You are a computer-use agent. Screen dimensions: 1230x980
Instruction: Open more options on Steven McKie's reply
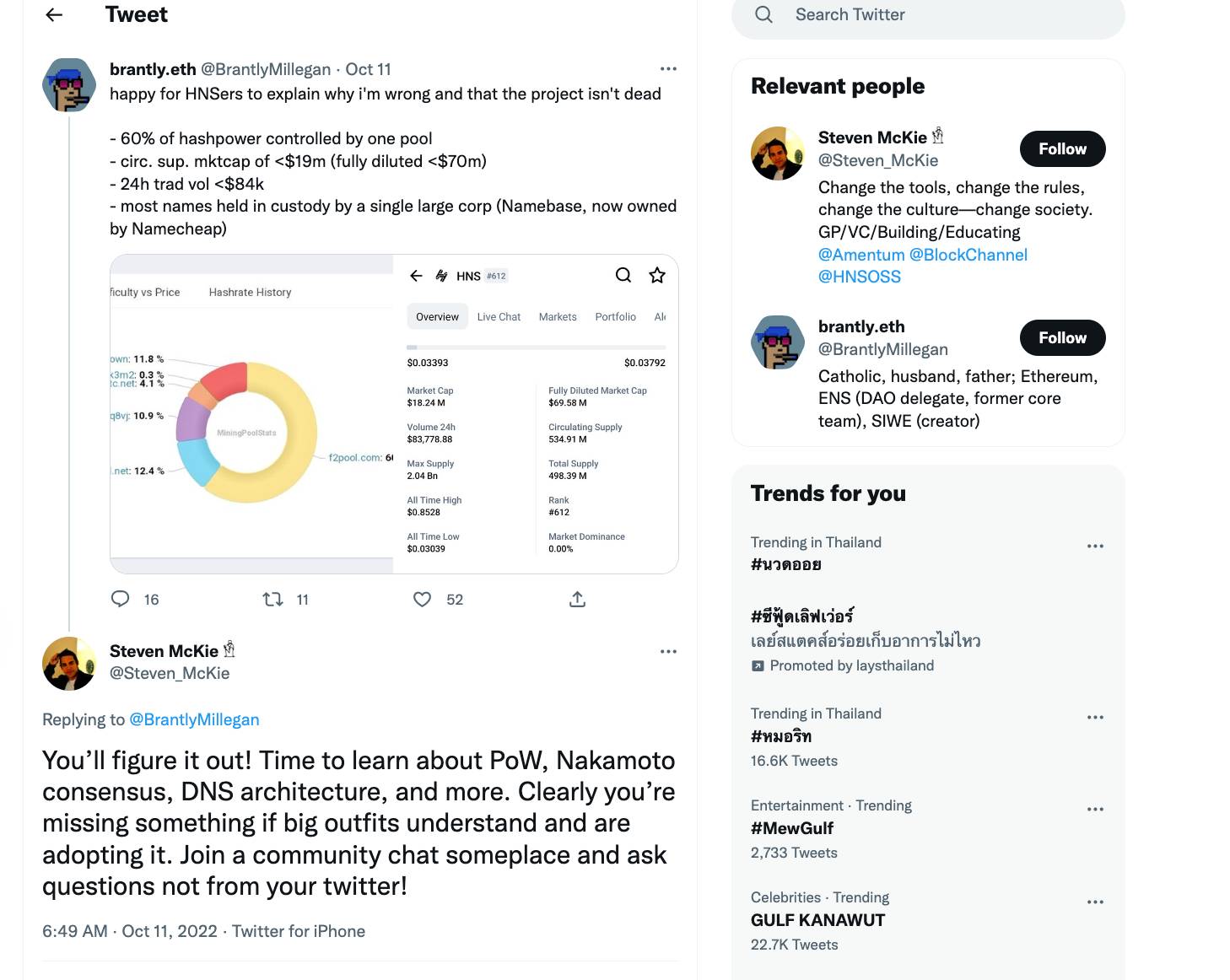(668, 651)
